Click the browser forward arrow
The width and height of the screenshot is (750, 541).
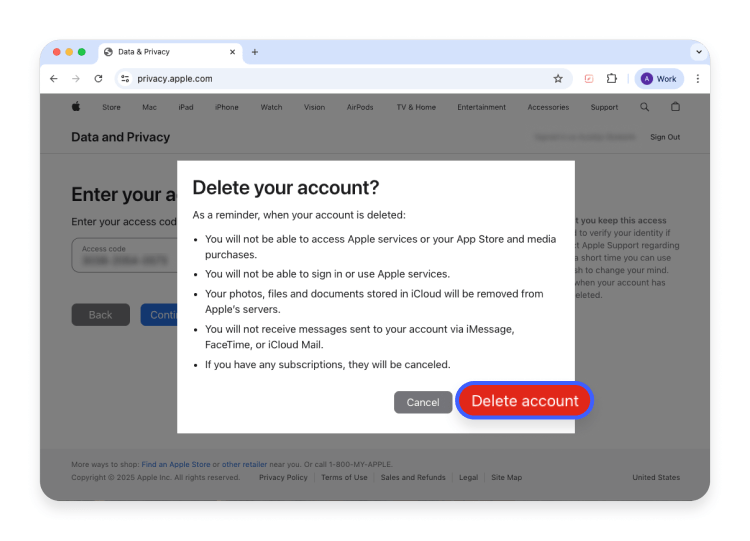pyautogui.click(x=76, y=78)
